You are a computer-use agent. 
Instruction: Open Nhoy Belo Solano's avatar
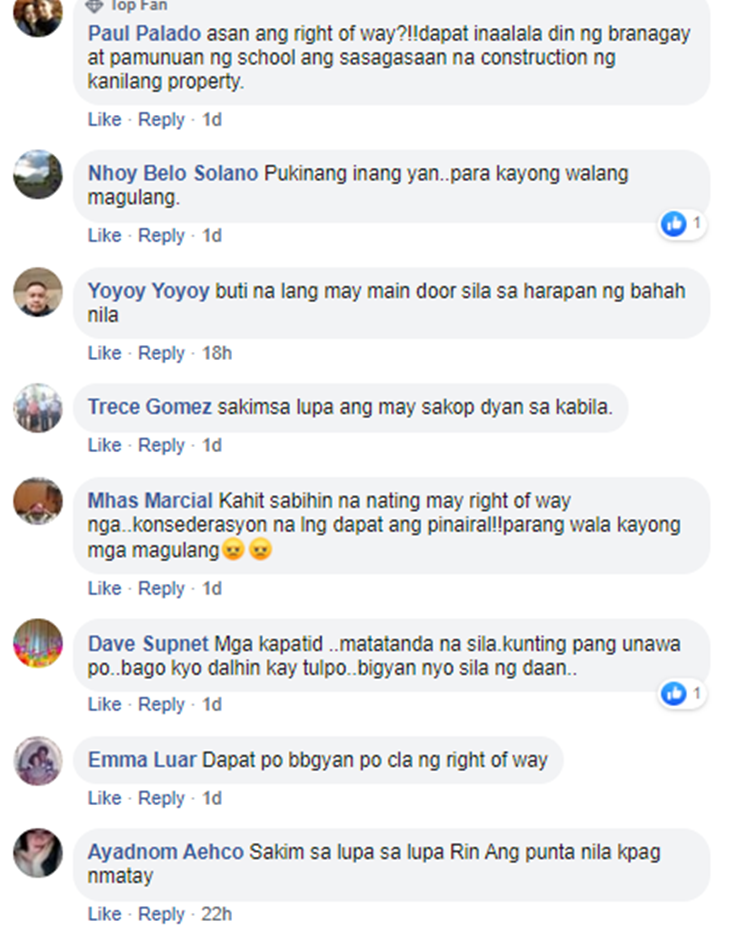[x=38, y=174]
